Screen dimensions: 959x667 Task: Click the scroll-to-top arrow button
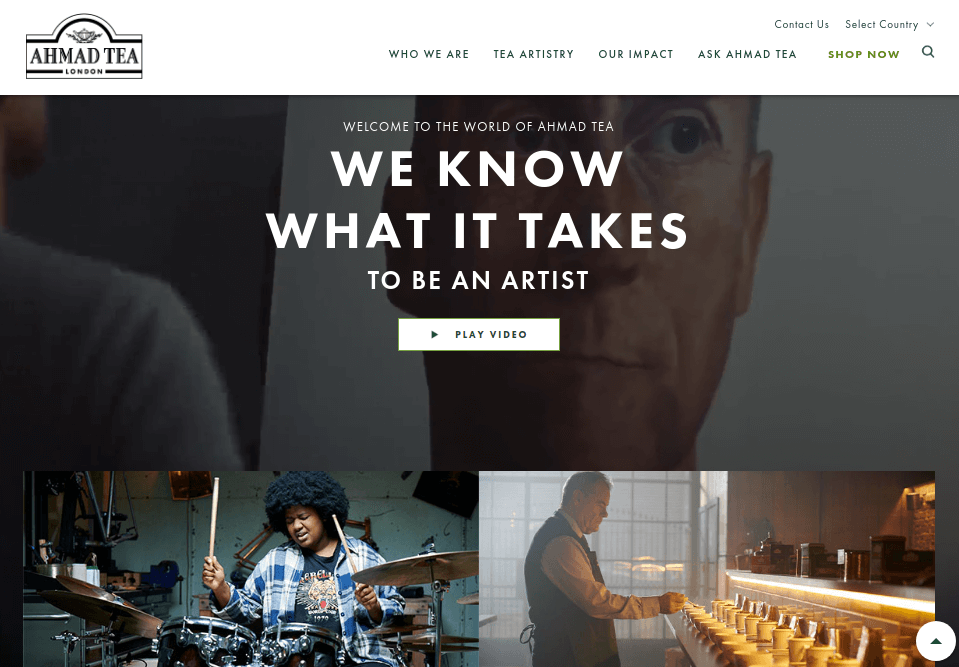click(935, 641)
